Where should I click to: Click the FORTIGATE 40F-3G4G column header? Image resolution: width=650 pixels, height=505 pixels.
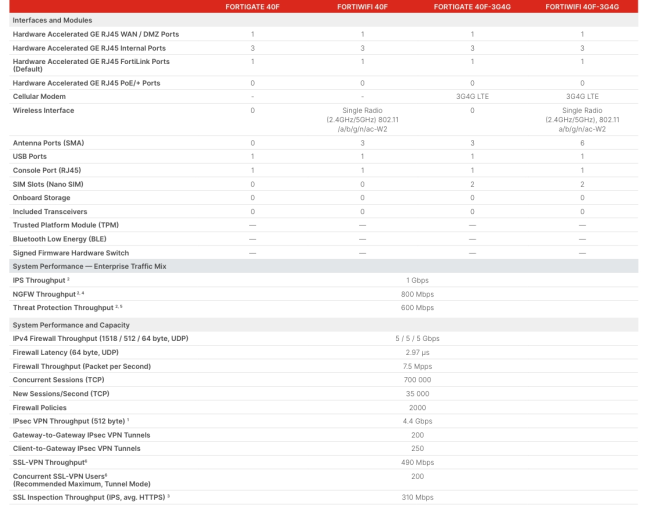(471, 7)
